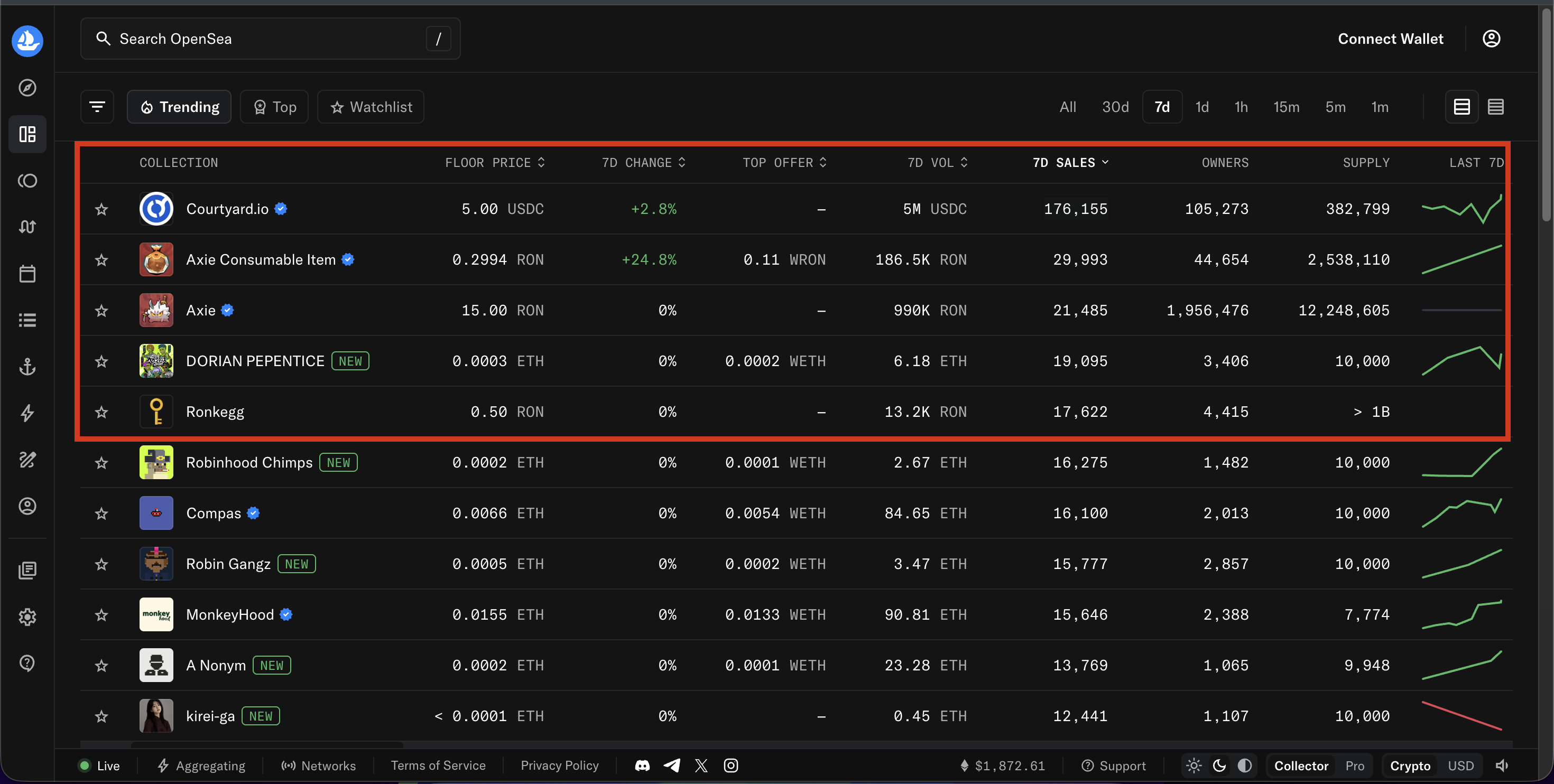Star the Robinhood Chimps collection
This screenshot has width=1554, height=784.
(101, 463)
